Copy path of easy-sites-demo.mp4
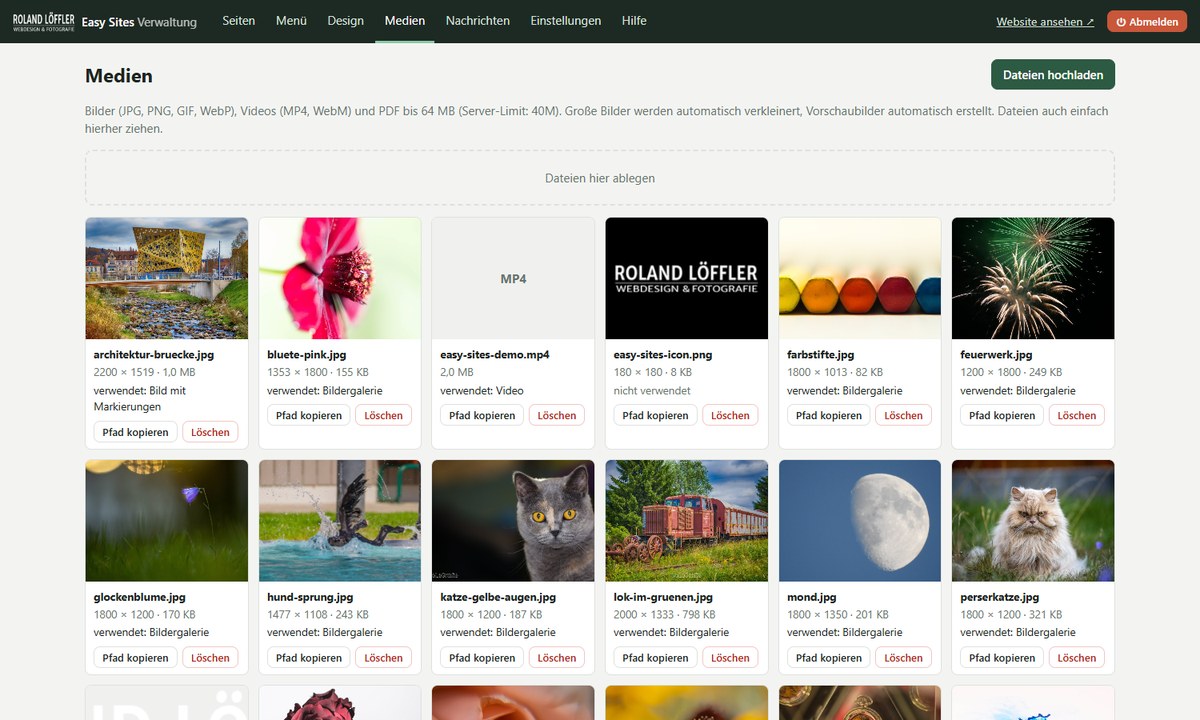 tap(482, 415)
